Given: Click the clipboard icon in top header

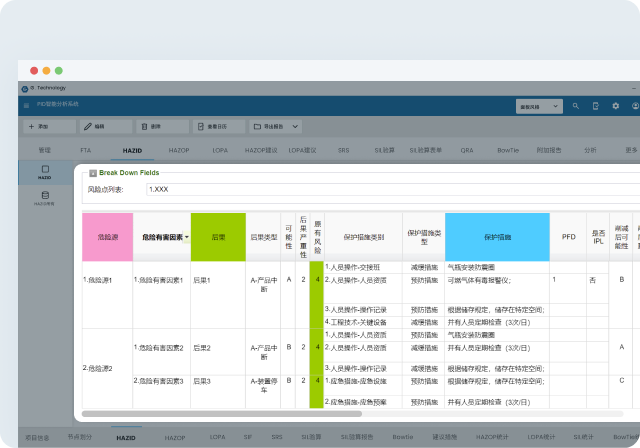Looking at the screenshot, I should pyautogui.click(x=595, y=105).
